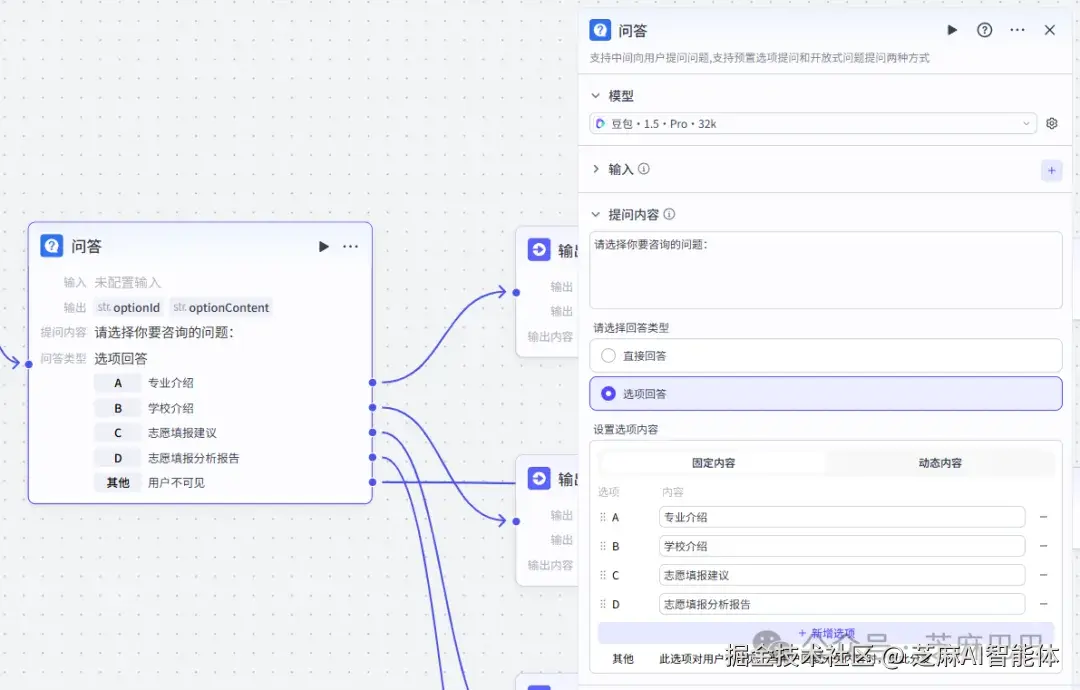
Task: Click the 其他 用户不可见 row in canvas node
Action: 149,483
